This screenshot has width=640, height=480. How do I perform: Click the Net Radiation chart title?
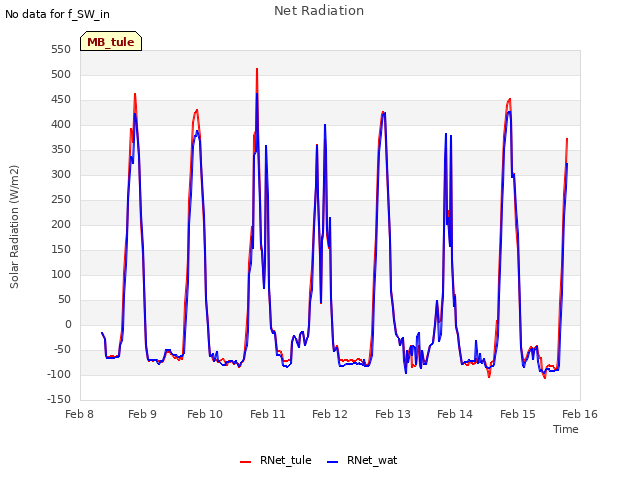coord(319,11)
